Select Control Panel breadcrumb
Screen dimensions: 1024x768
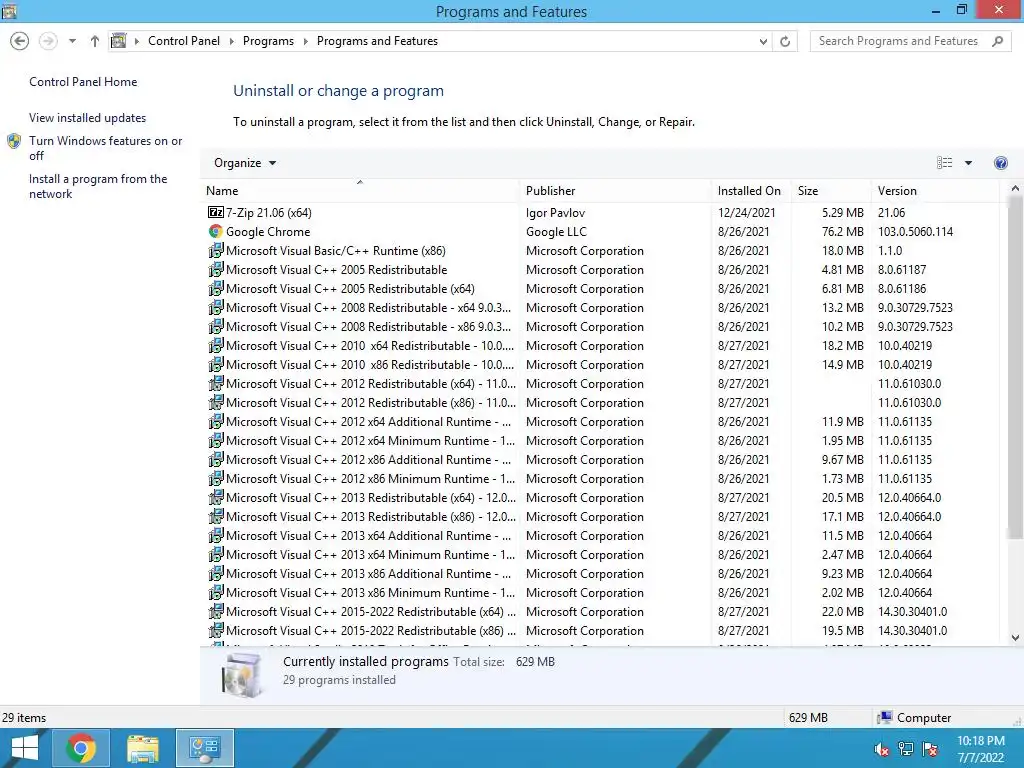coord(184,41)
